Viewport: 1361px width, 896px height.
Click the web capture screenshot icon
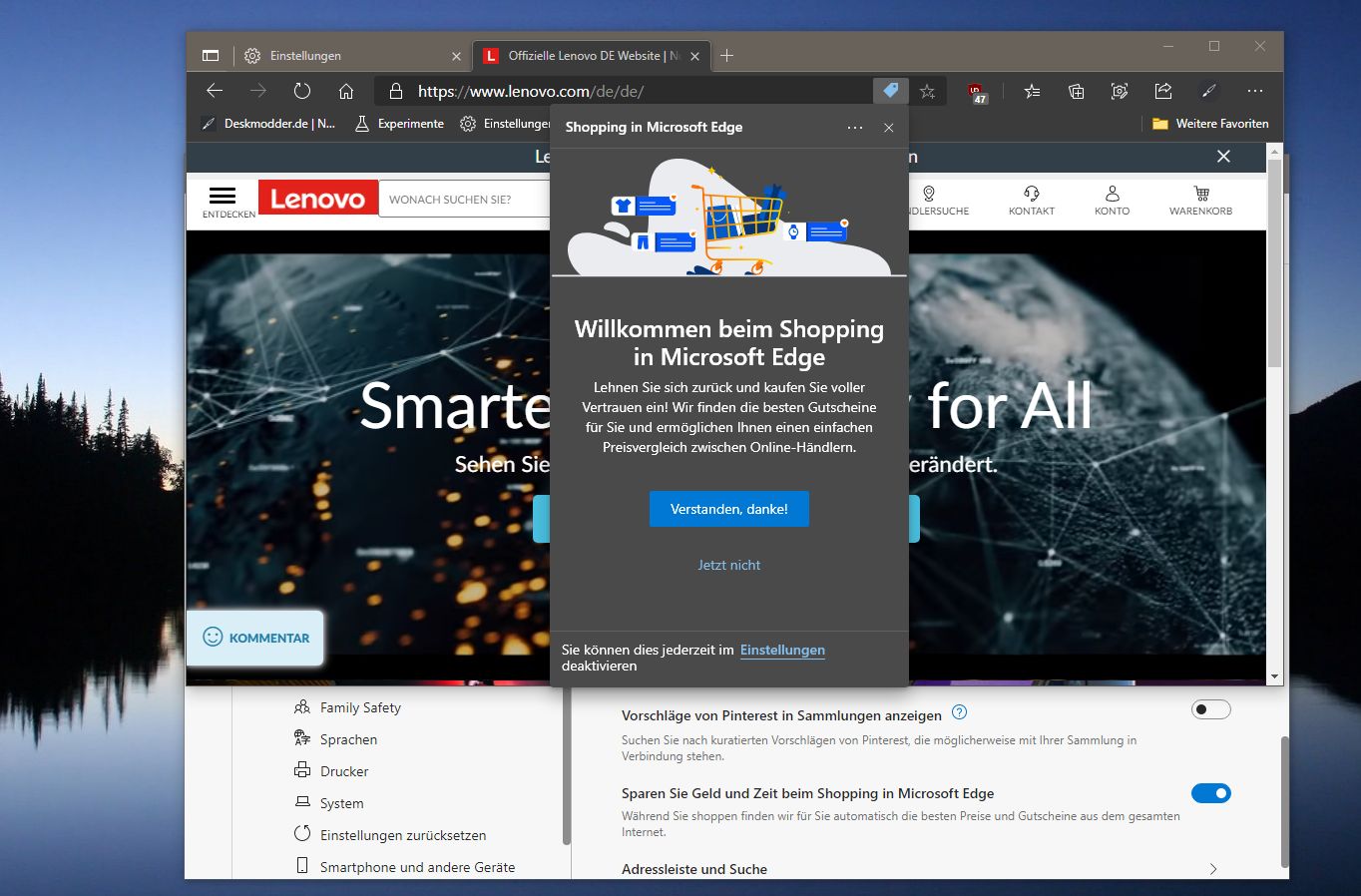tap(1120, 91)
